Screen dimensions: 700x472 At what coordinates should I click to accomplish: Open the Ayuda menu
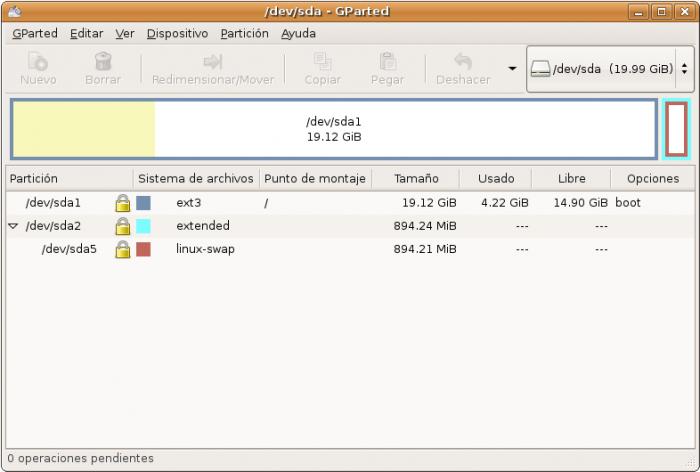click(x=298, y=33)
